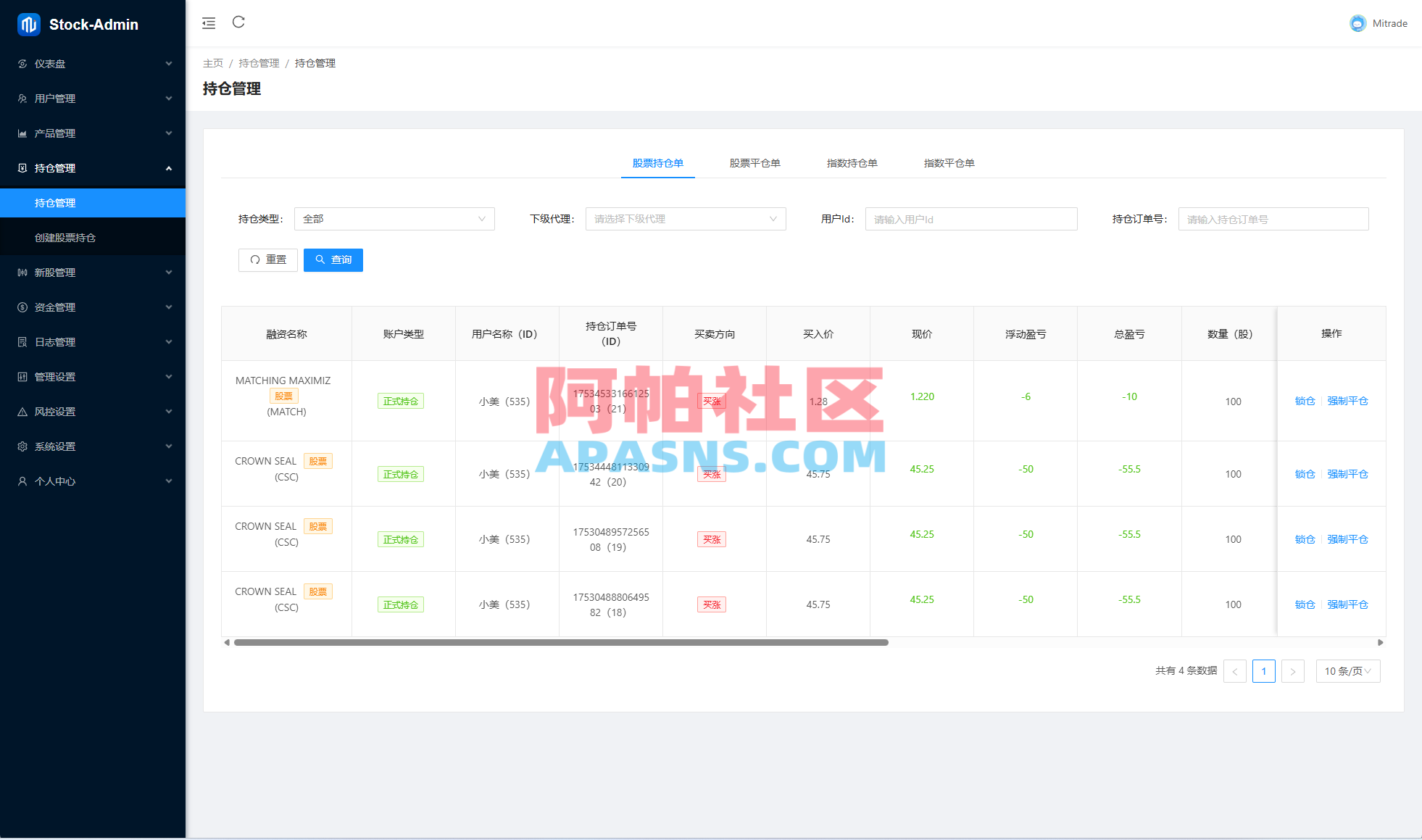Click the 风控设置 warning triangle icon

point(22,412)
